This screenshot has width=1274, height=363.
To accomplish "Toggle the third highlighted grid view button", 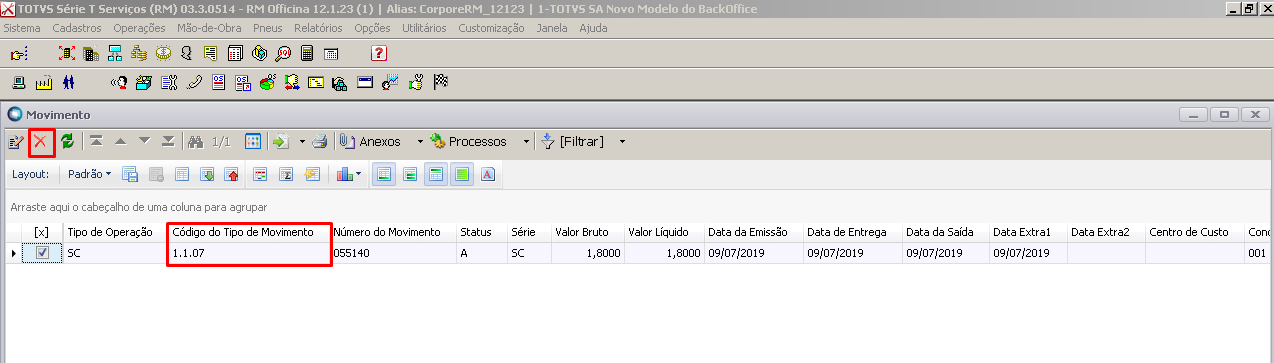I will pos(435,174).
